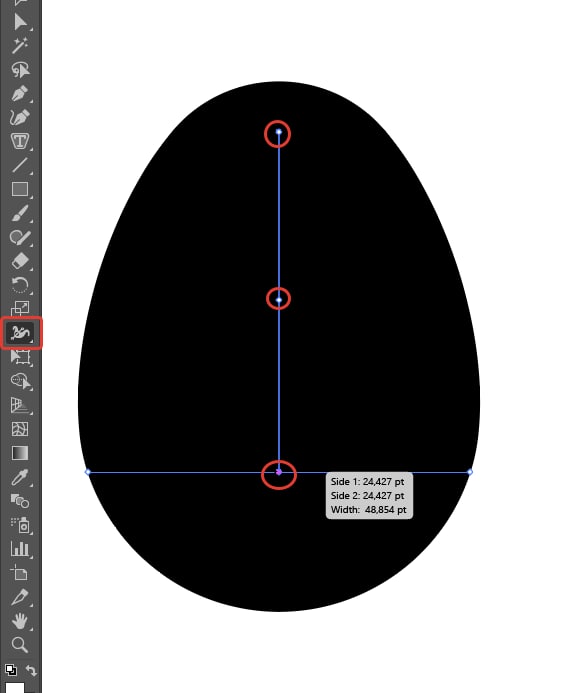The height and width of the screenshot is (693, 573).
Task: Select the Eraser tool
Action: click(20, 261)
